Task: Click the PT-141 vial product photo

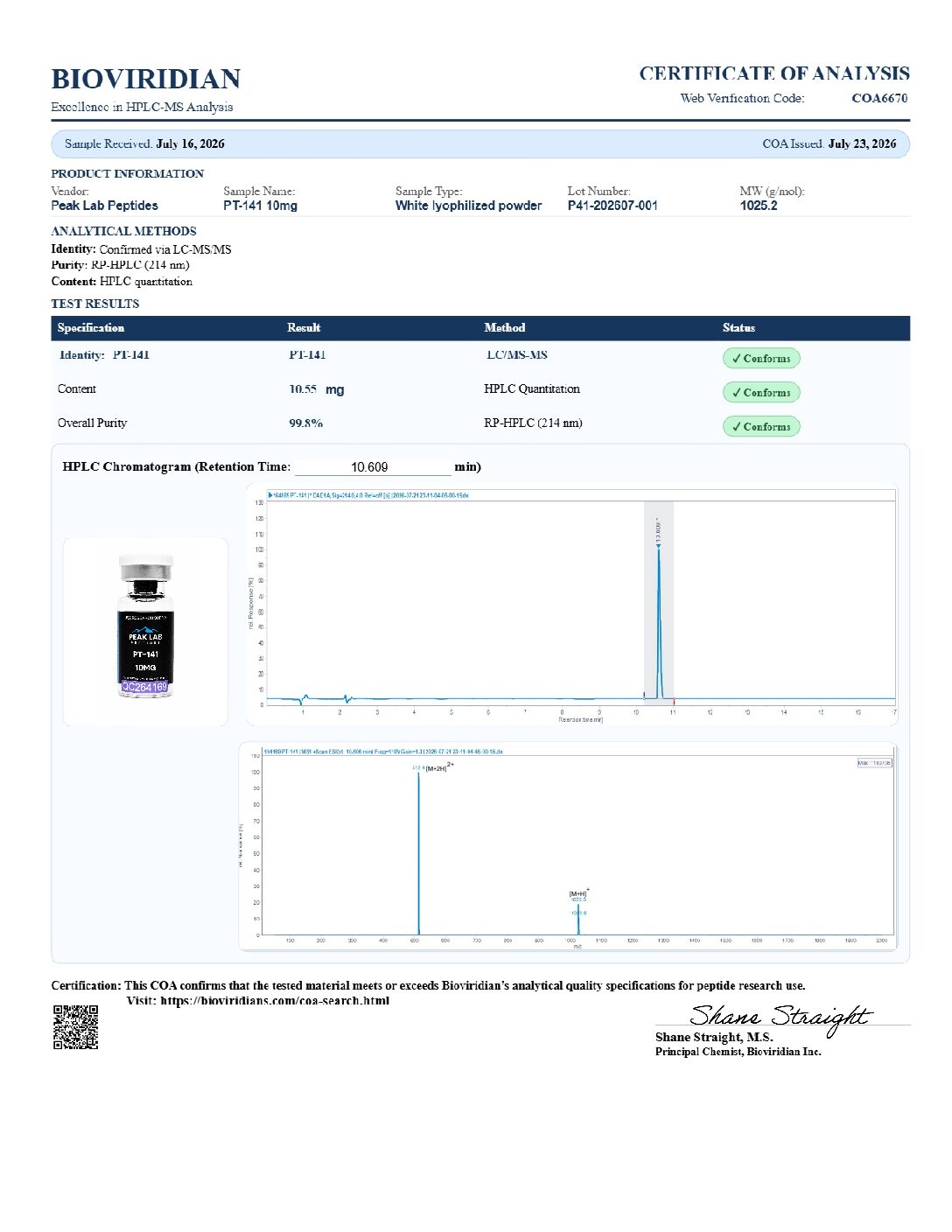Action: pyautogui.click(x=145, y=630)
